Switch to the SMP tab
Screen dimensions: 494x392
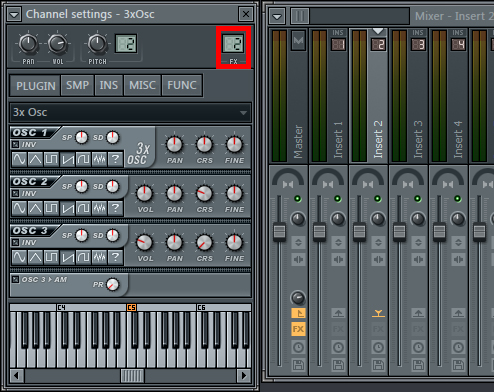[x=77, y=85]
